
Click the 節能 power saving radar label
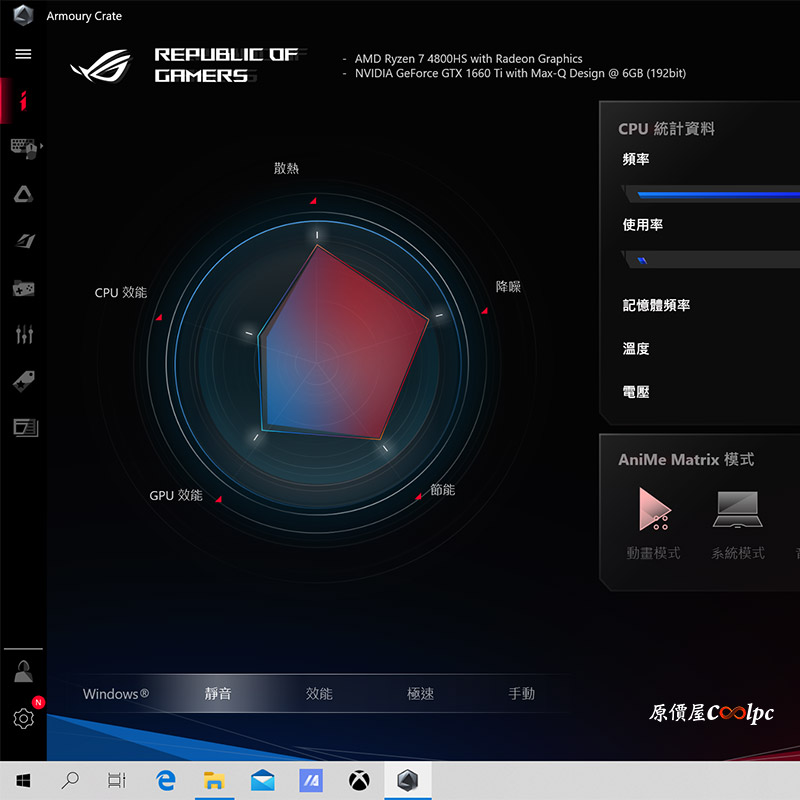click(x=442, y=490)
